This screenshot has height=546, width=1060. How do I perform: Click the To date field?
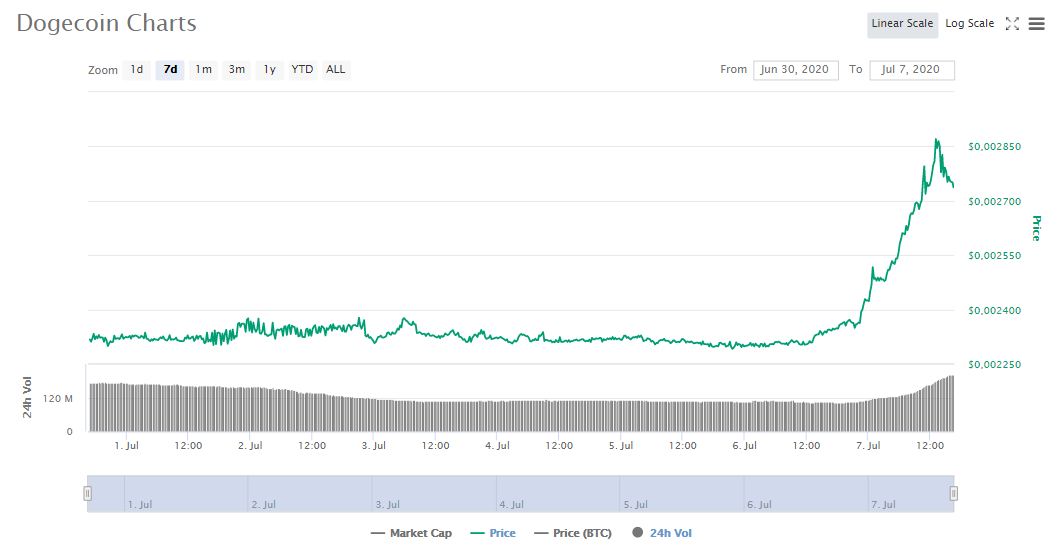click(x=911, y=70)
